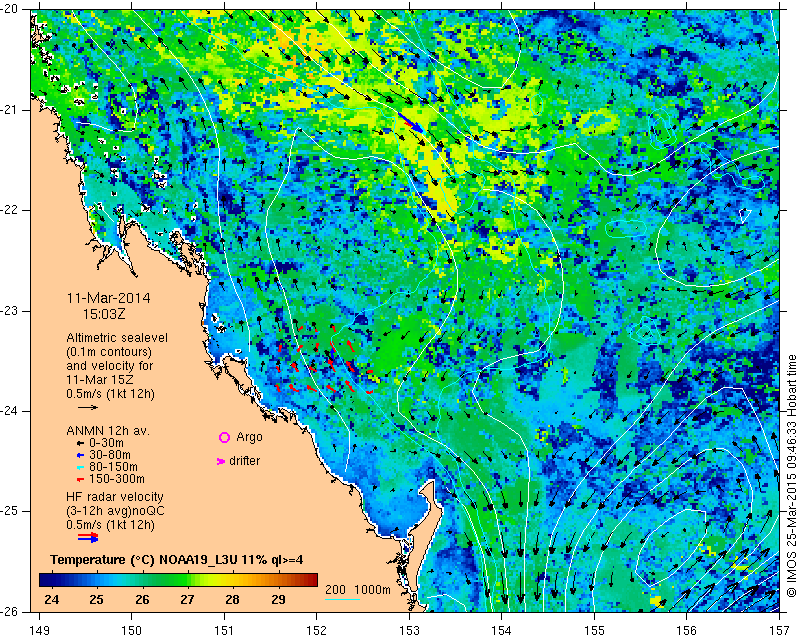The width and height of the screenshot is (800, 640).
Task: Select the '0-30m' depth label
Action: pyautogui.click(x=106, y=443)
